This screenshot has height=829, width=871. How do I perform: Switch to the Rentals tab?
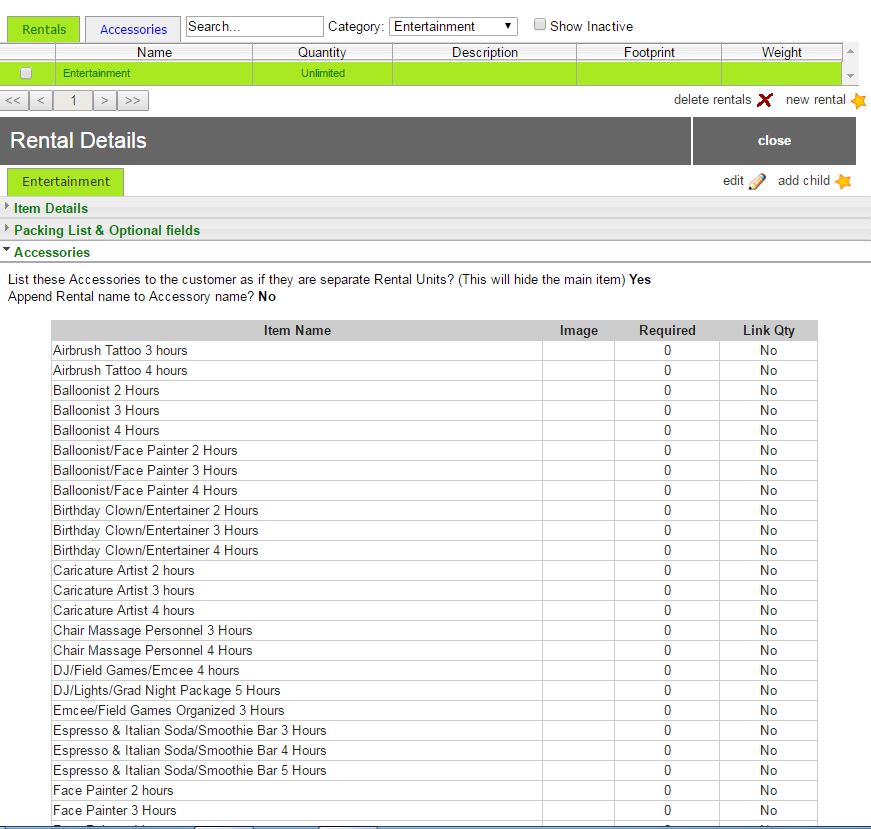click(x=44, y=29)
